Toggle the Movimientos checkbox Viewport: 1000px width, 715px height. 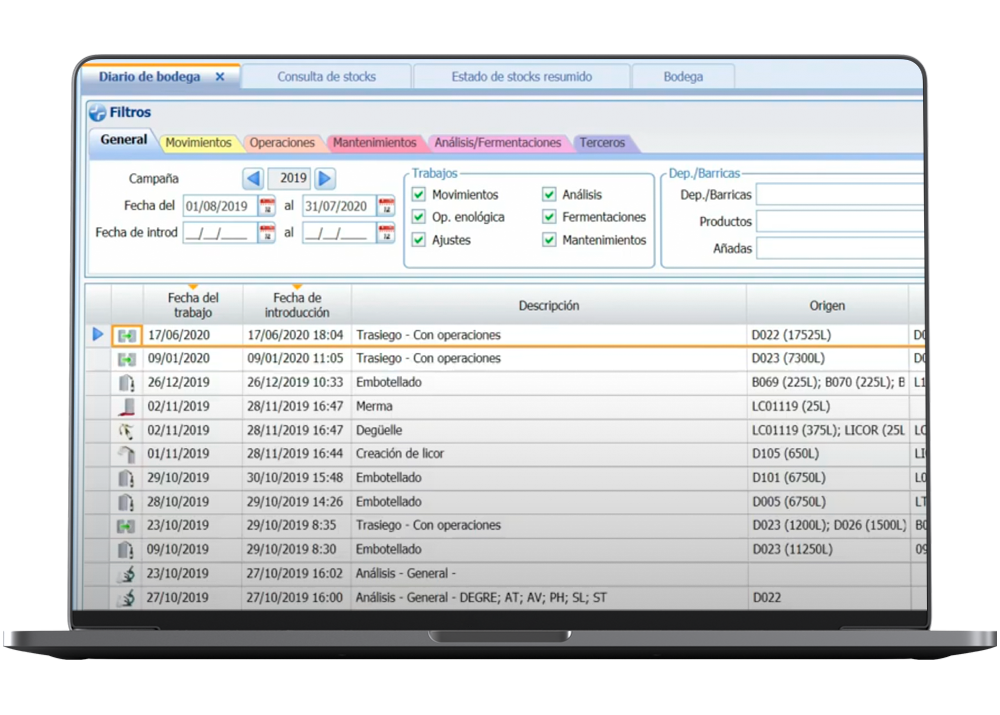(x=418, y=194)
